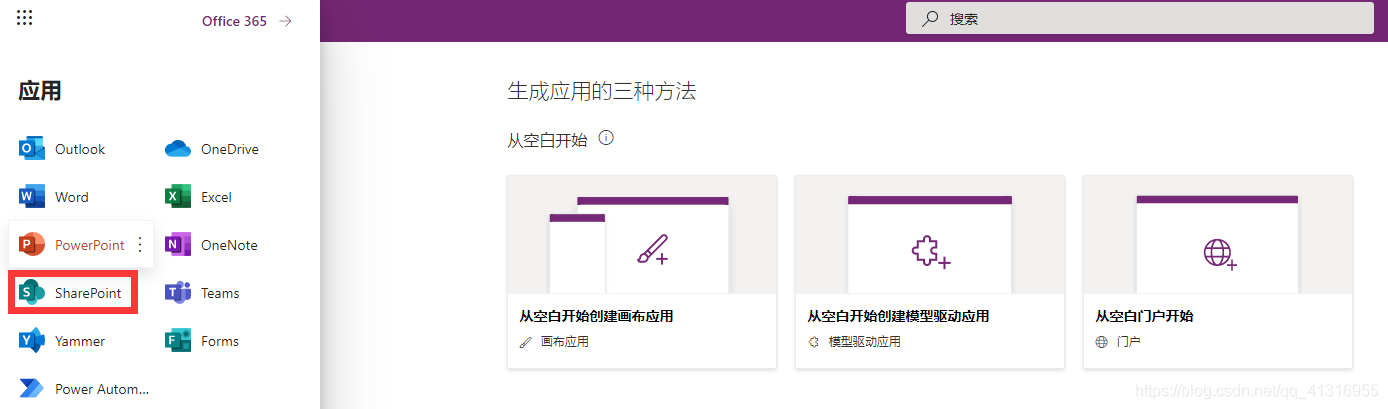Click the 应用 heading
The width and height of the screenshot is (1388, 409).
pyautogui.click(x=40, y=91)
